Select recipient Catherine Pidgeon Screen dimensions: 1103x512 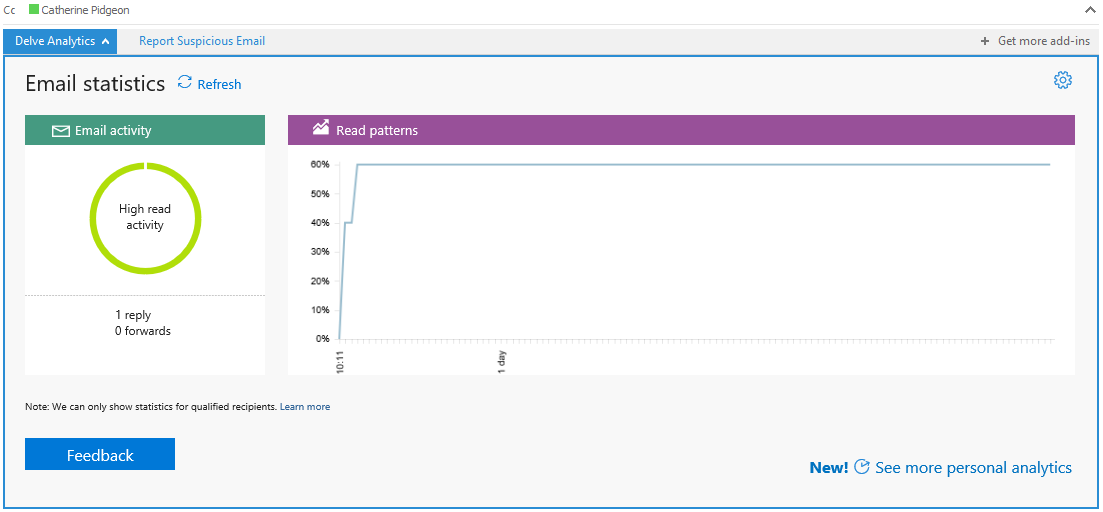[x=85, y=10]
